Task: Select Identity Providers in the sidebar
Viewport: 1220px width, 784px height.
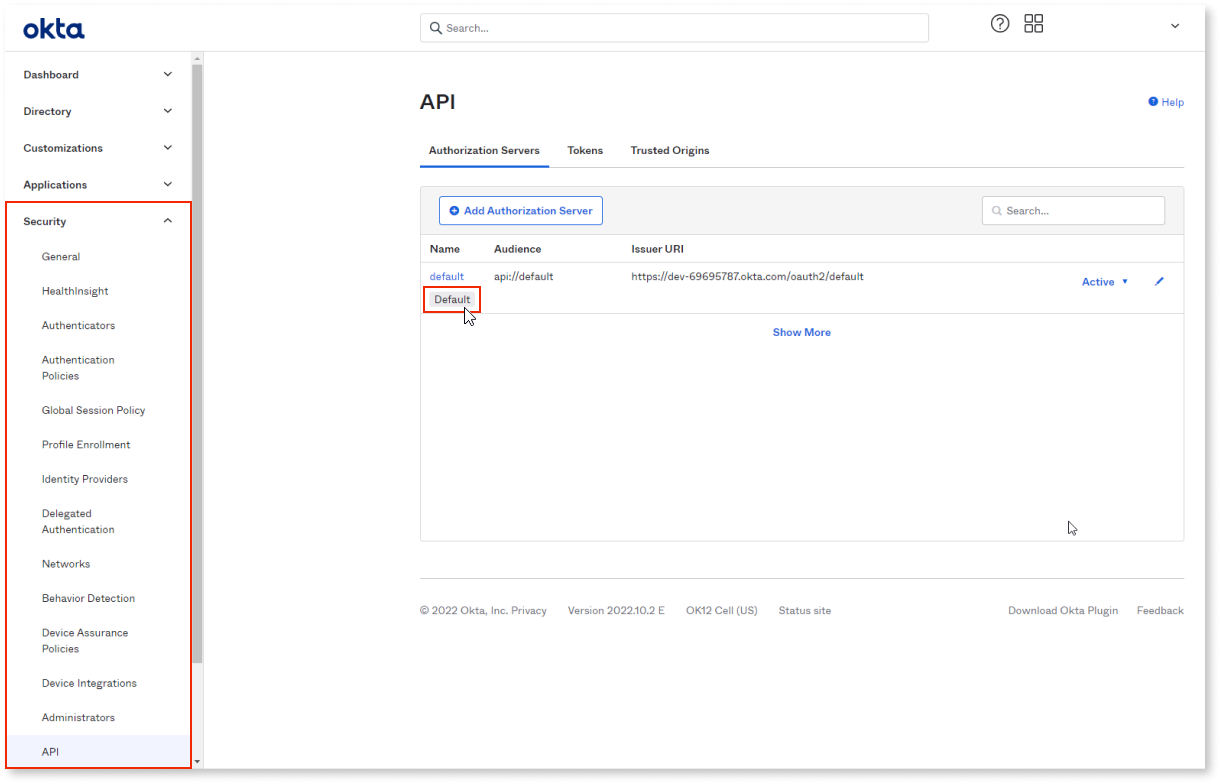Action: (x=84, y=479)
